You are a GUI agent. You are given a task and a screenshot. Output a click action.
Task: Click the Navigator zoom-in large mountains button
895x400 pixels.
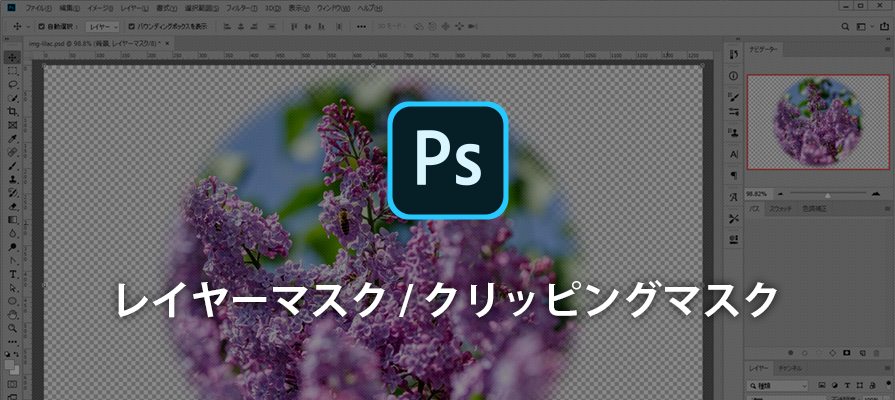pos(876,194)
